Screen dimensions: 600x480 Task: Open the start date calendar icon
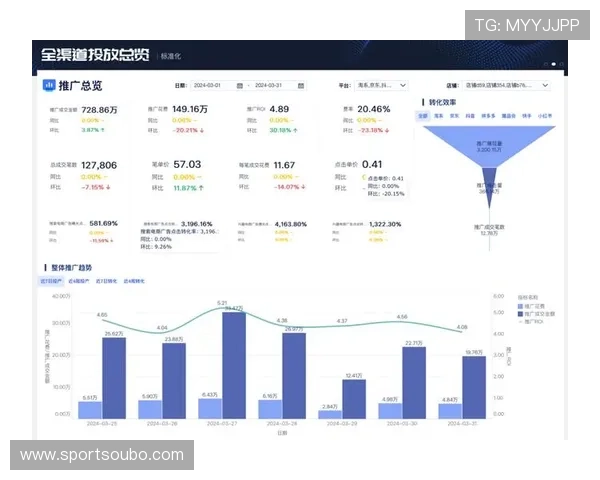(240, 86)
